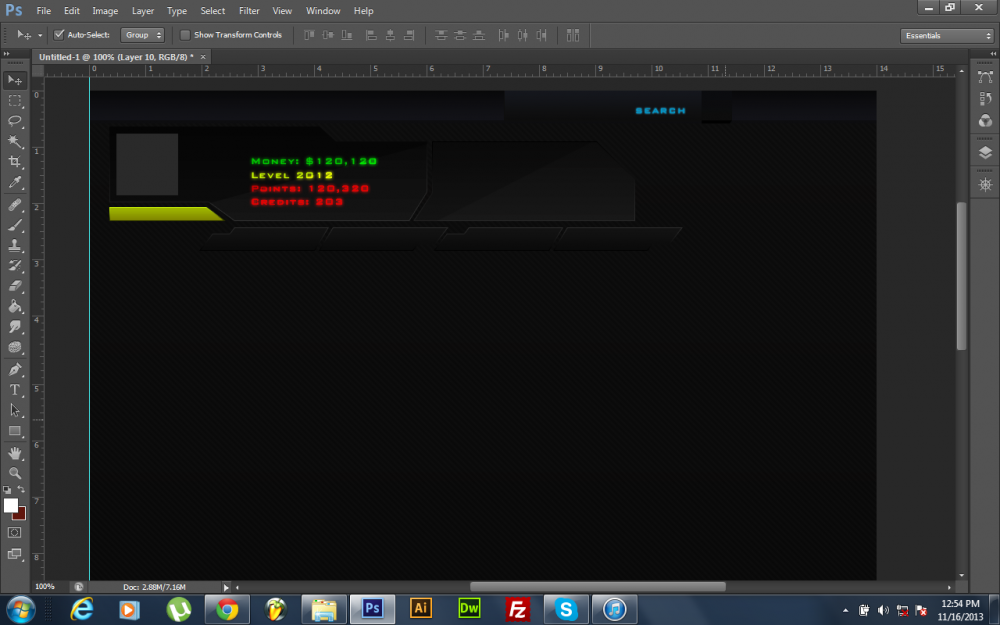
Task: Choose the Zoom tool in toolbox
Action: point(15,473)
